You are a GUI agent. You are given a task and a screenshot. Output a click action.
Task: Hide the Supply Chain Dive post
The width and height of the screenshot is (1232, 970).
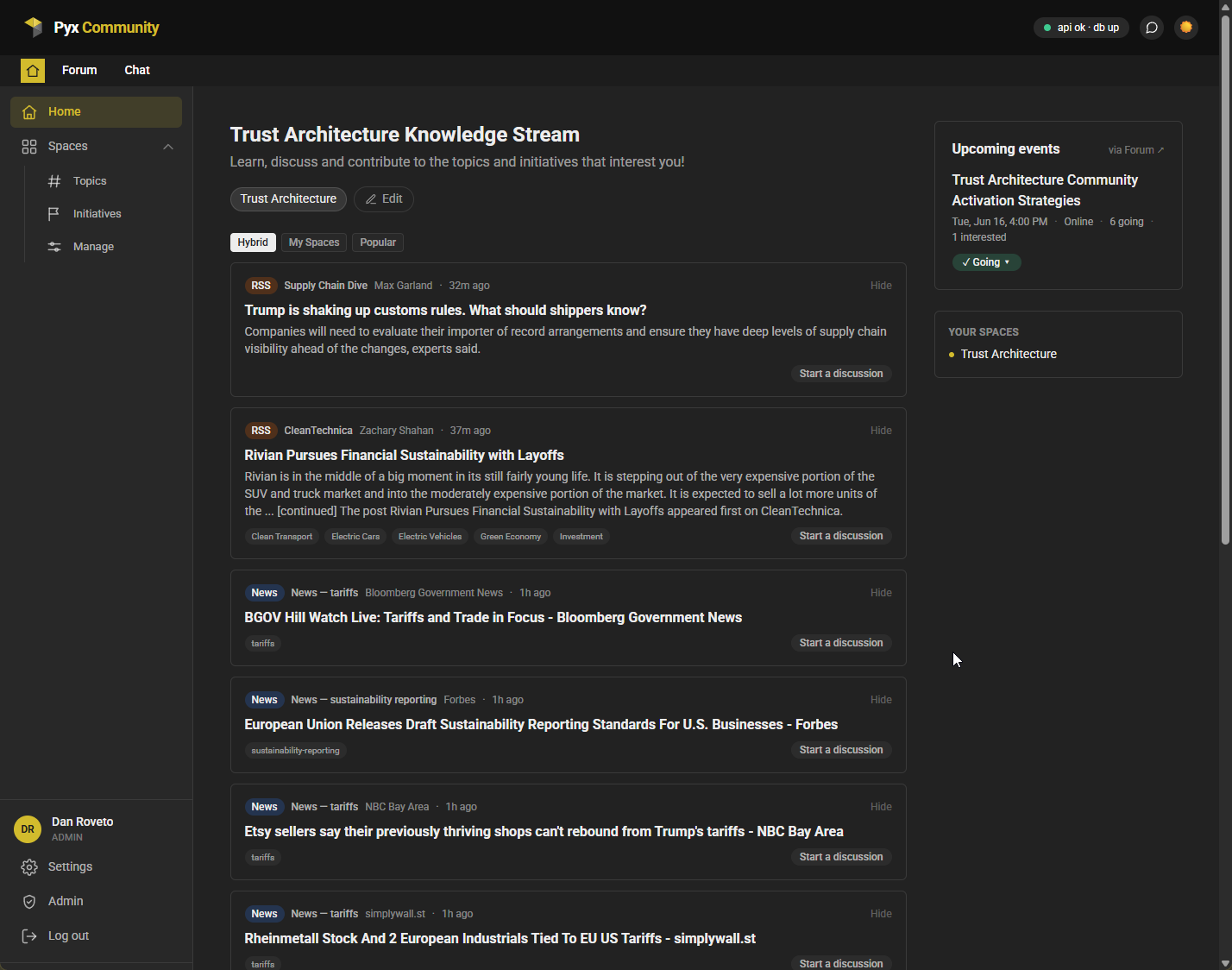coord(881,286)
